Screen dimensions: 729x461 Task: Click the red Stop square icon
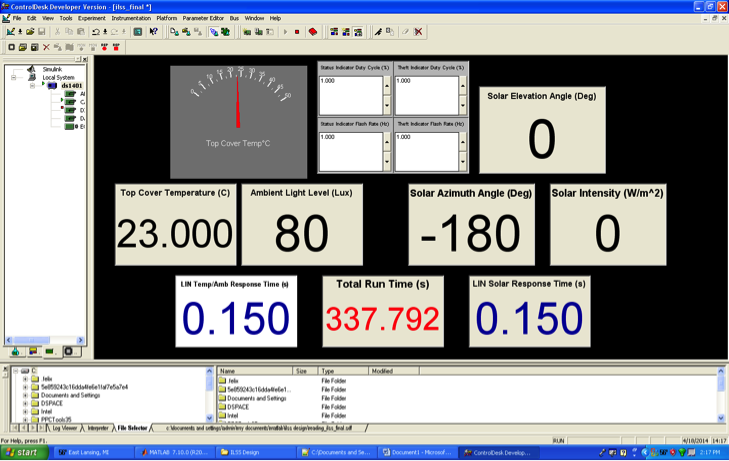pyautogui.click(x=297, y=32)
